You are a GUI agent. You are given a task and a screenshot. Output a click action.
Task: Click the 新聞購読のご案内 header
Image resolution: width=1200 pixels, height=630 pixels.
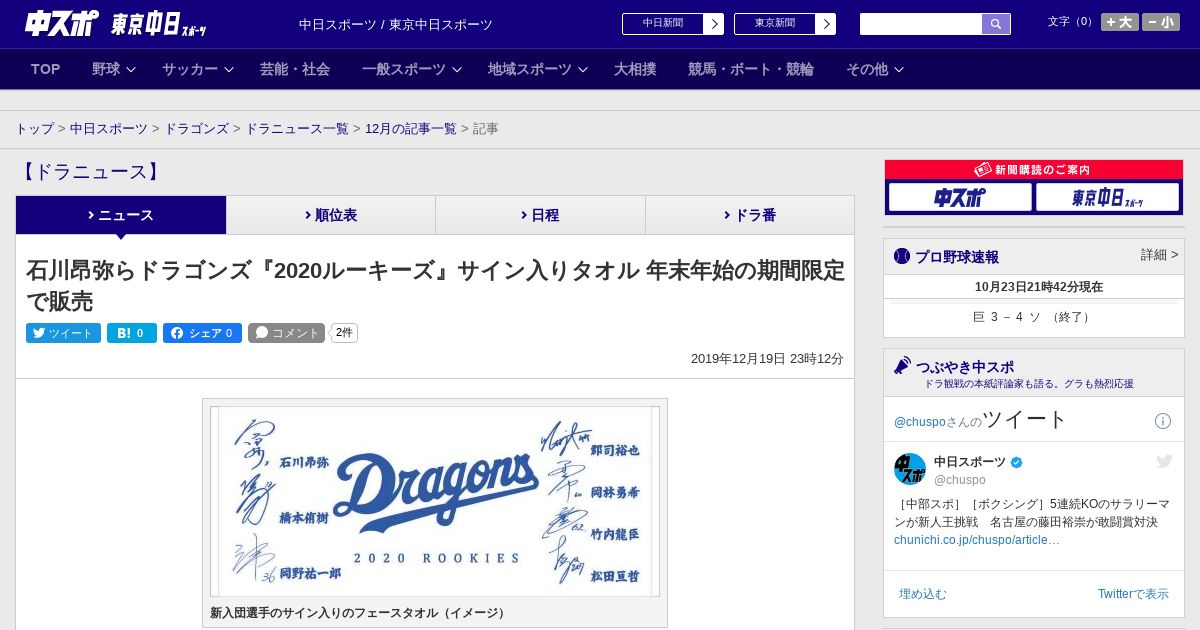point(1034,170)
